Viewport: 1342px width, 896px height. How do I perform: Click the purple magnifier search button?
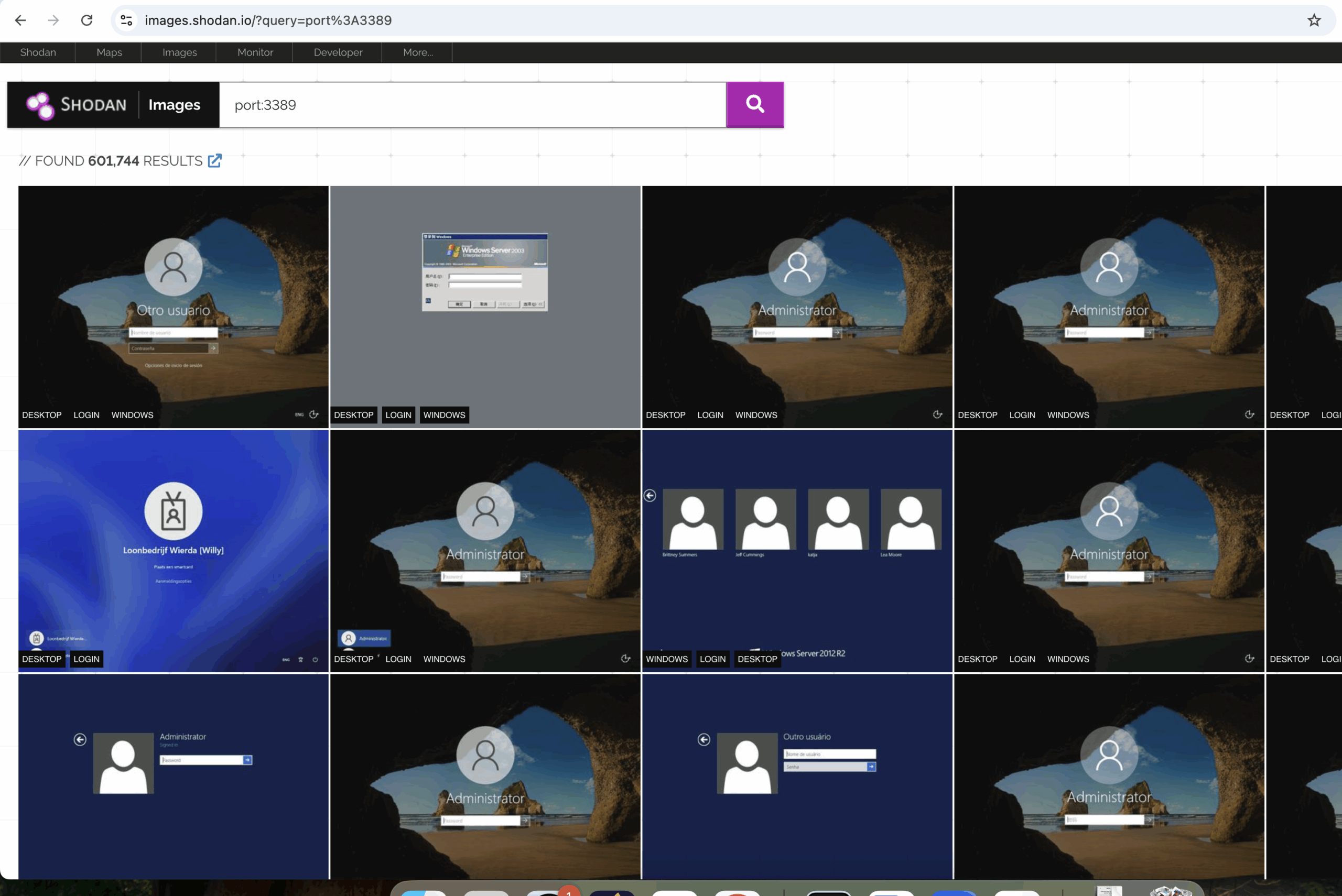click(x=754, y=105)
